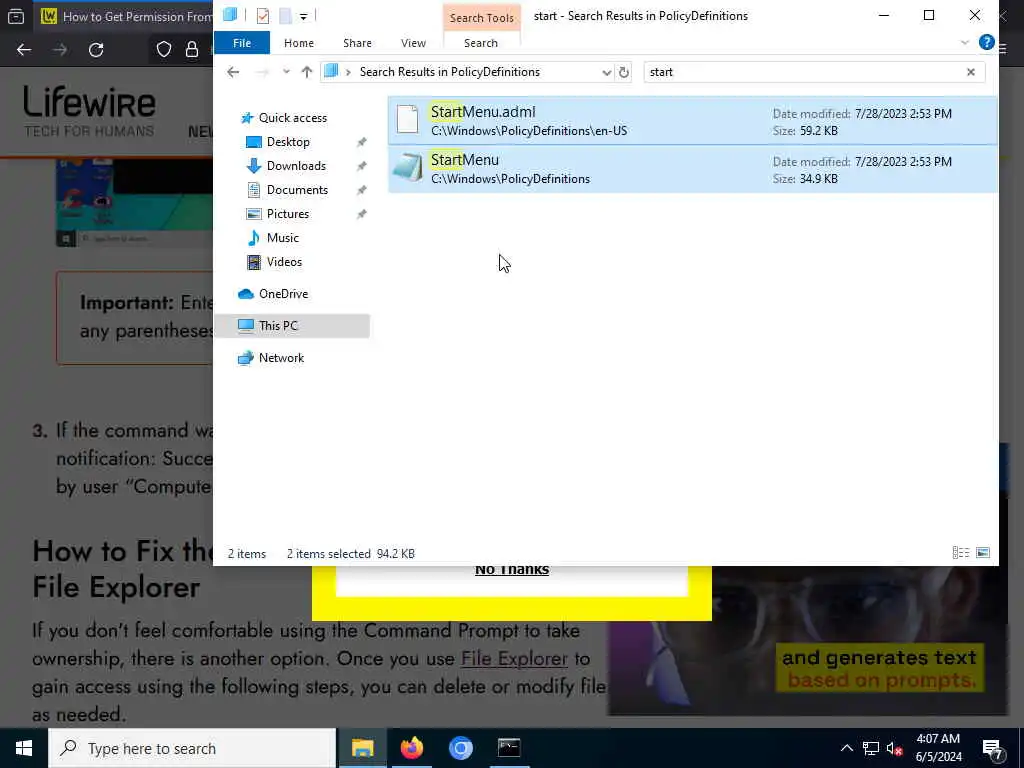The image size is (1024, 768).
Task: Click Properties icon in Quick Access Toolbar
Action: point(263,16)
